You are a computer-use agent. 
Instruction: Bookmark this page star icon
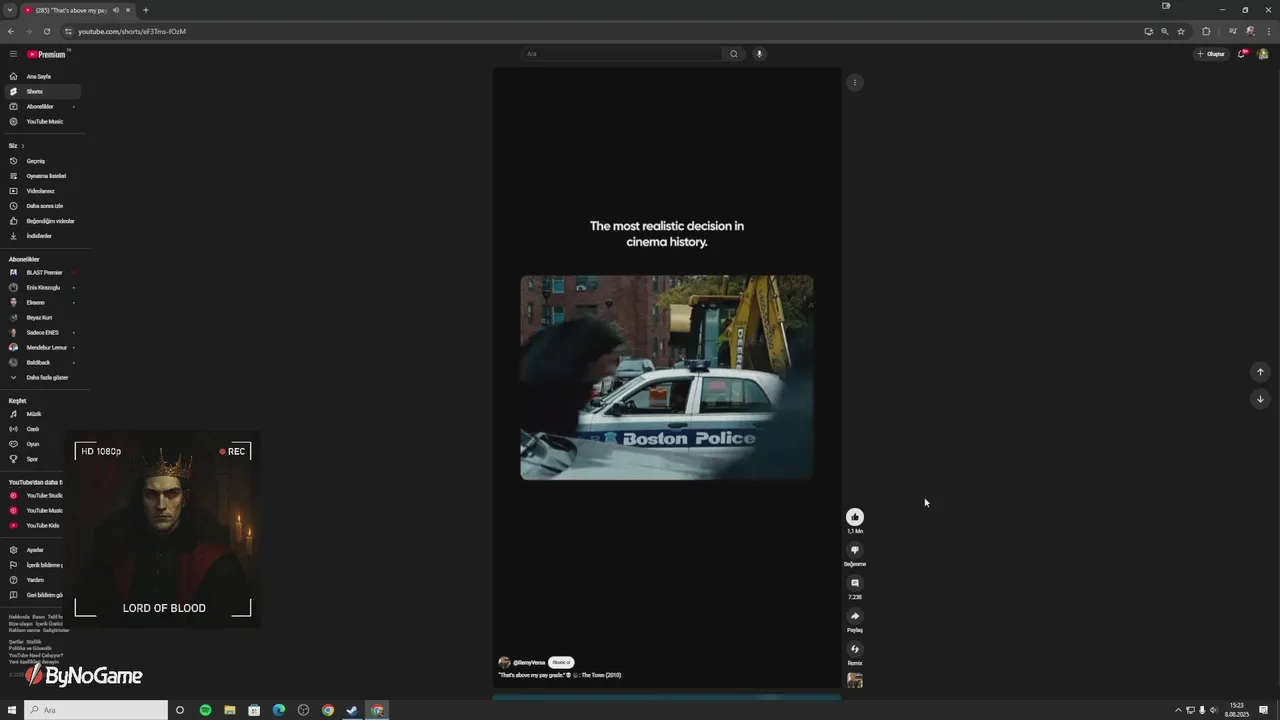pyautogui.click(x=1181, y=31)
